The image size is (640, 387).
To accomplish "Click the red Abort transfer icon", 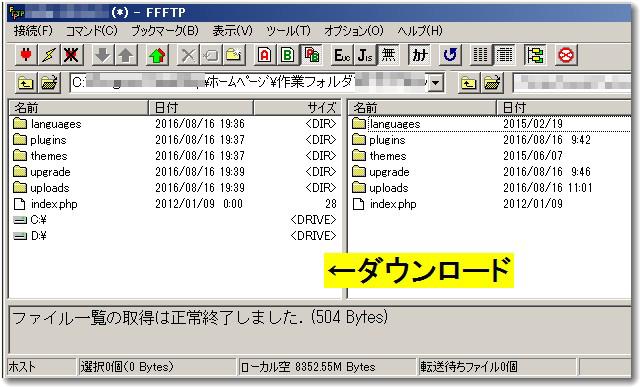I will tap(566, 55).
